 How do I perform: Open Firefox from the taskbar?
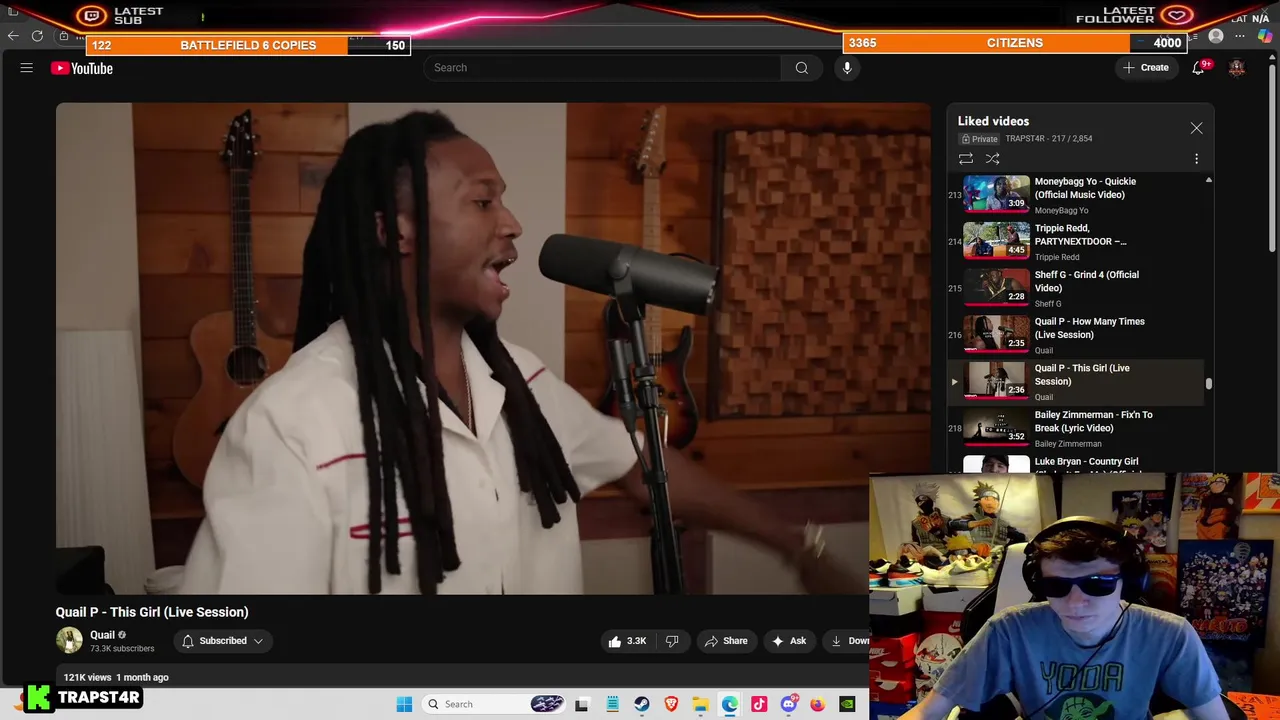818,704
